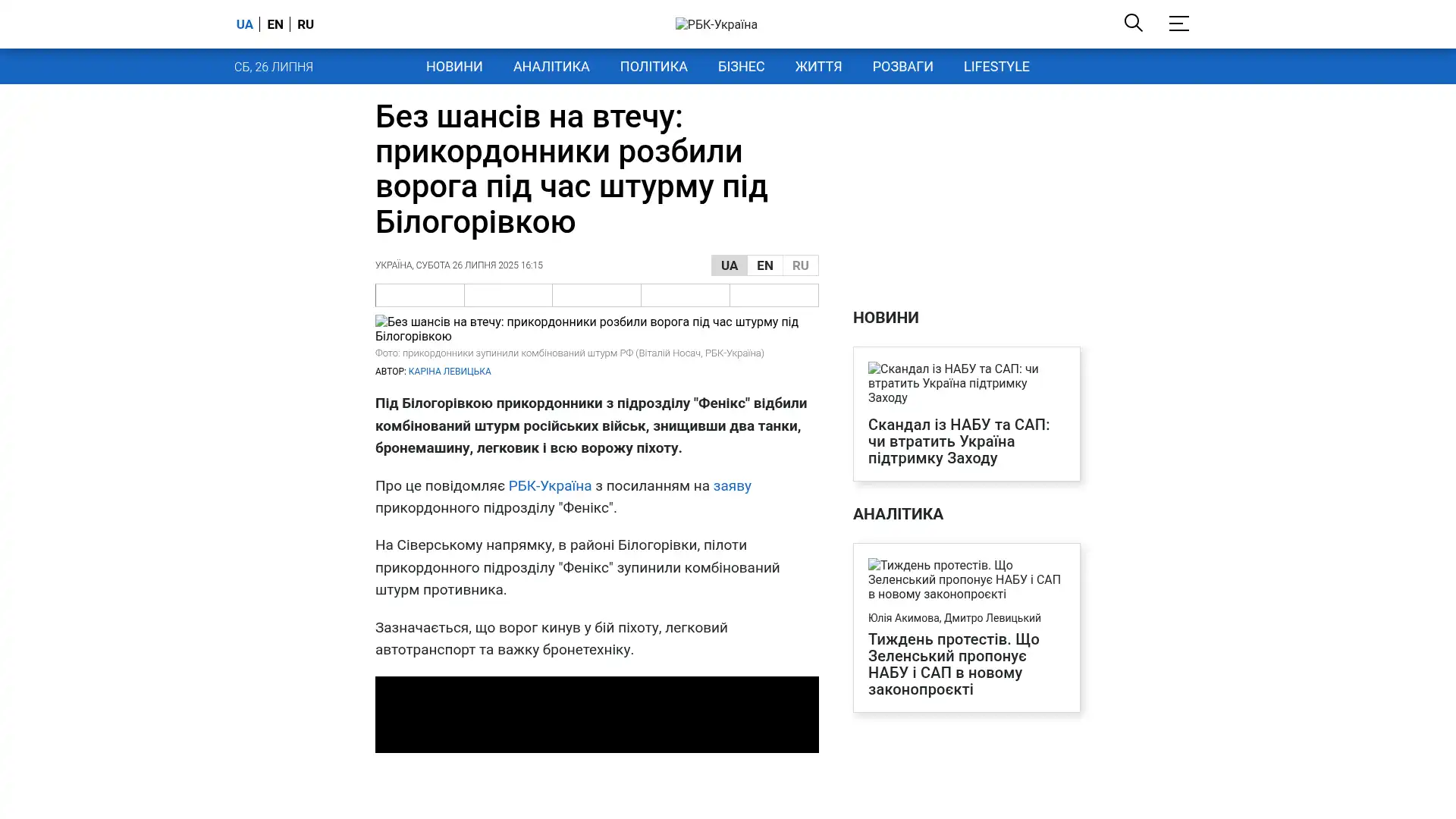This screenshot has height=819, width=1456.
Task: Open the hamburger menu icon
Action: [1178, 24]
